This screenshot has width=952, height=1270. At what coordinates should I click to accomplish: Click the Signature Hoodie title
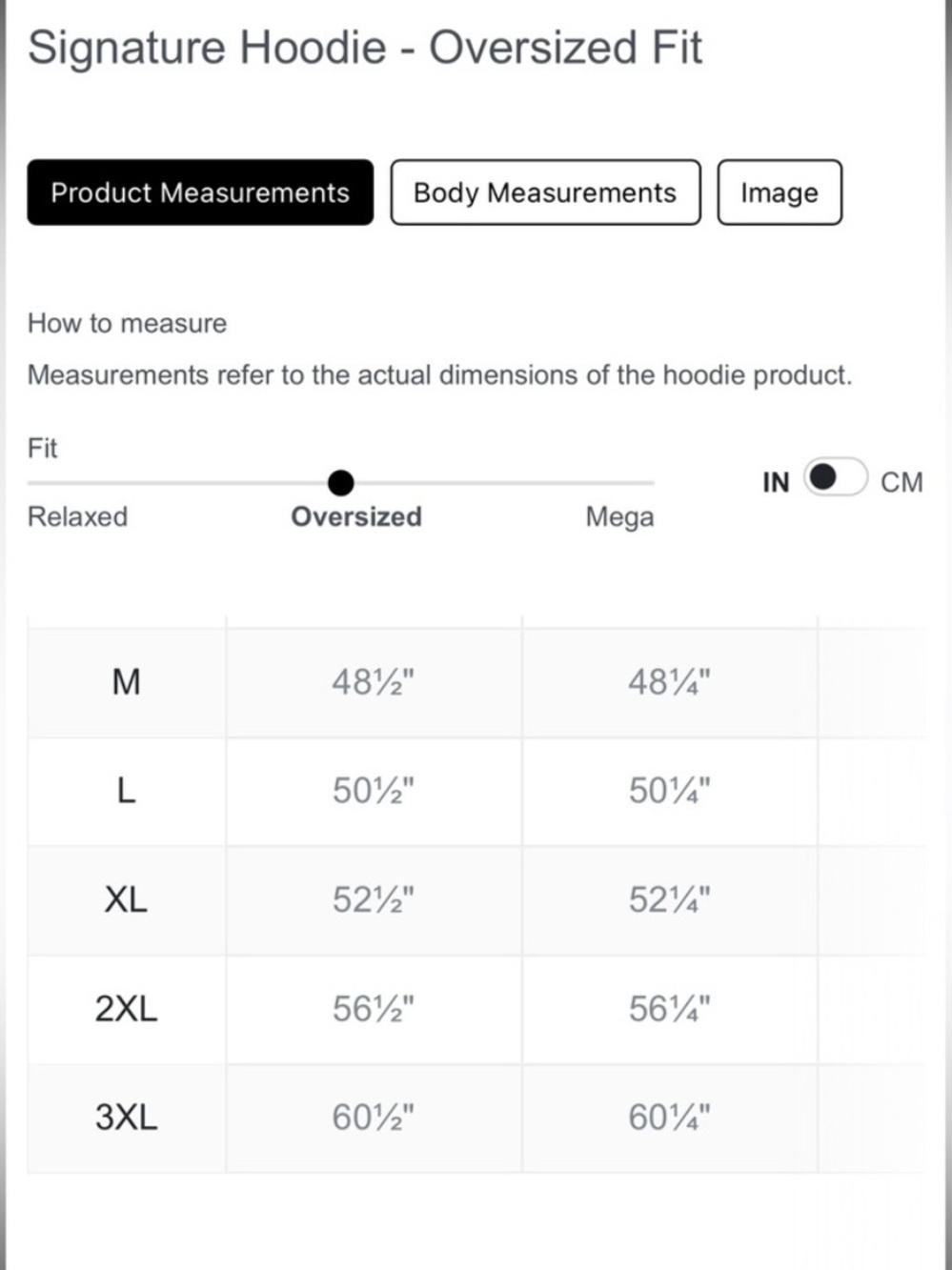pos(365,48)
